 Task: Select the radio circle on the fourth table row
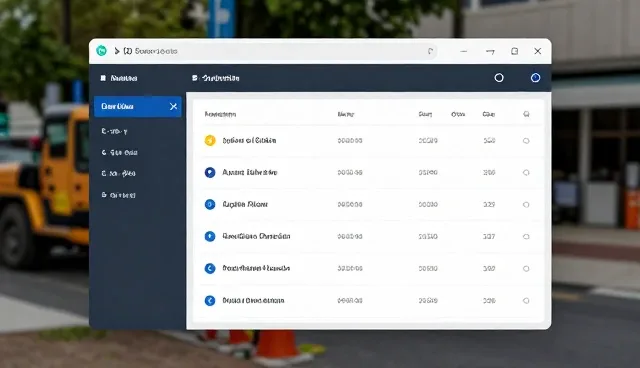pyautogui.click(x=526, y=237)
